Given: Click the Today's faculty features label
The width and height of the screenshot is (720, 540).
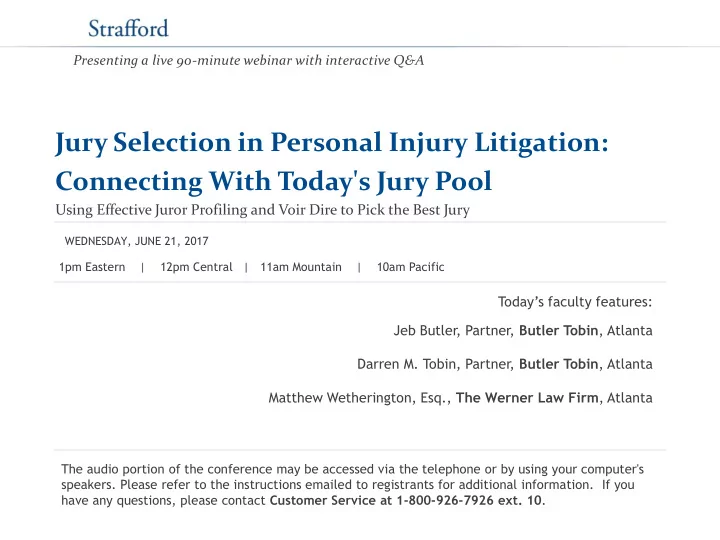Looking at the screenshot, I should point(575,302).
